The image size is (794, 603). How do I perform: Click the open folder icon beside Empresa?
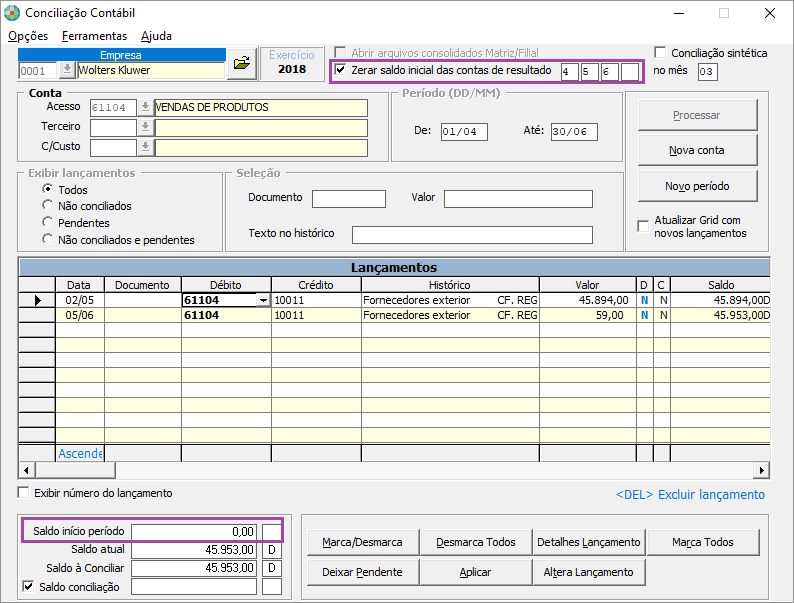(x=241, y=64)
